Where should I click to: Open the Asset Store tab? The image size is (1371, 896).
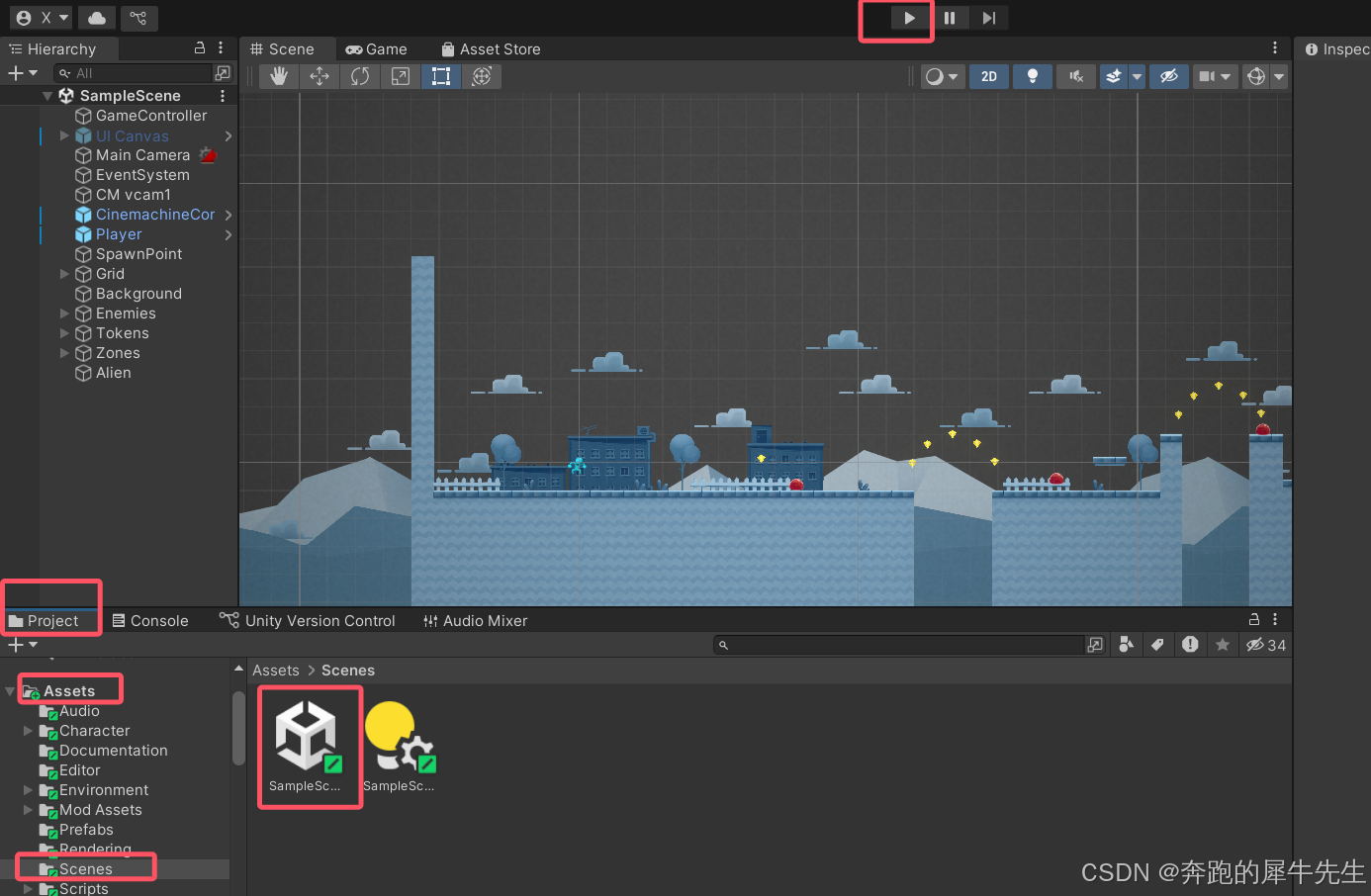tap(491, 49)
